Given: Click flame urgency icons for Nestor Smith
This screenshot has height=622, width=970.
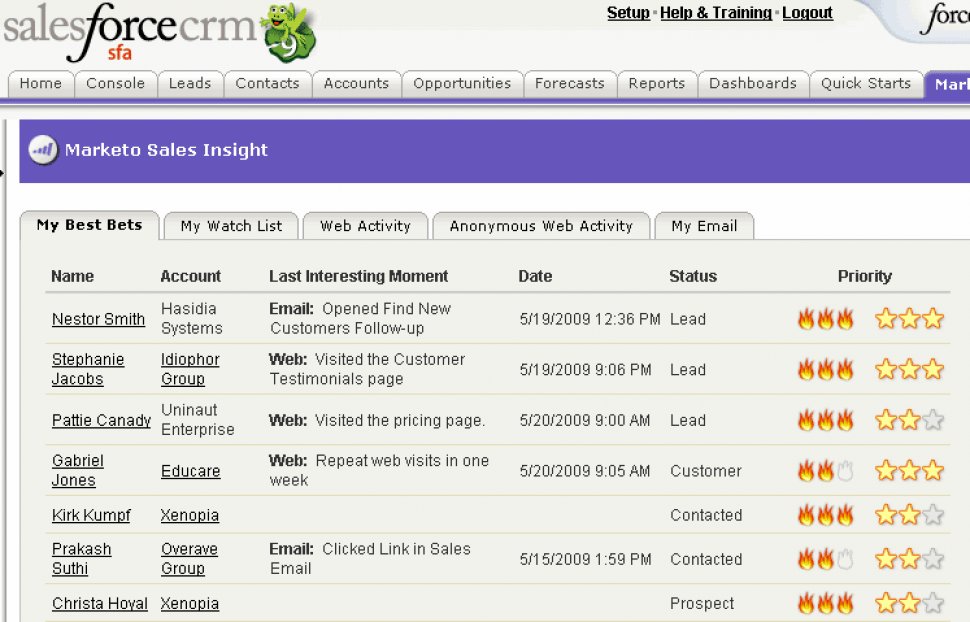Looking at the screenshot, I should coord(826,319).
